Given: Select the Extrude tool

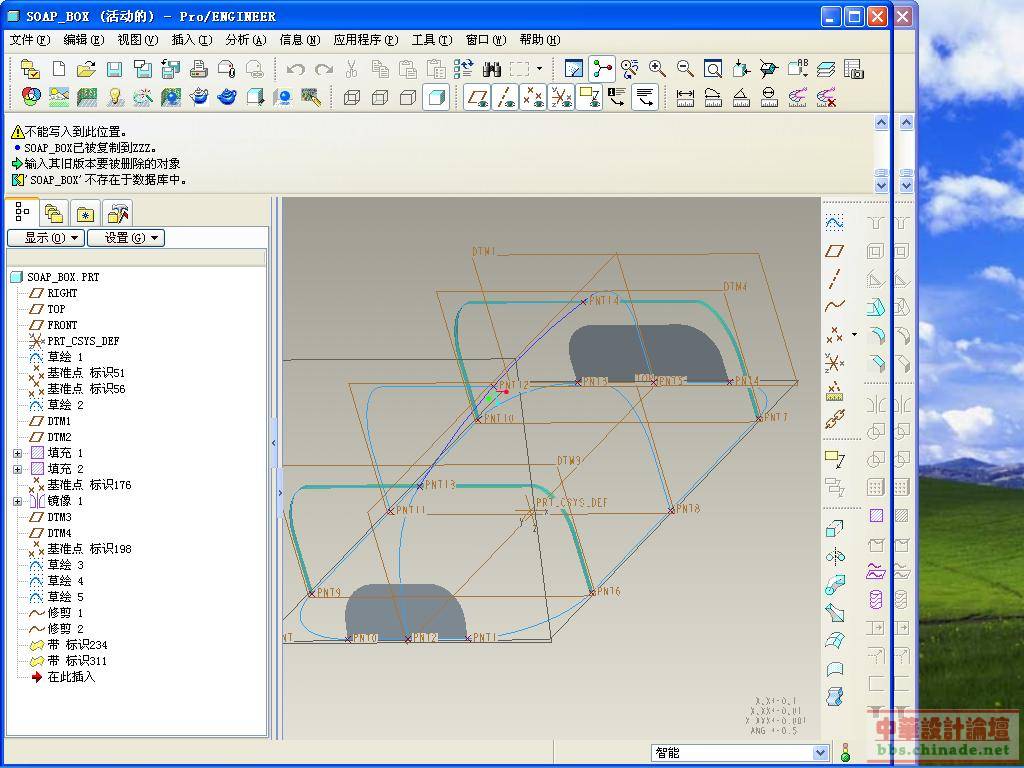Looking at the screenshot, I should (x=835, y=528).
